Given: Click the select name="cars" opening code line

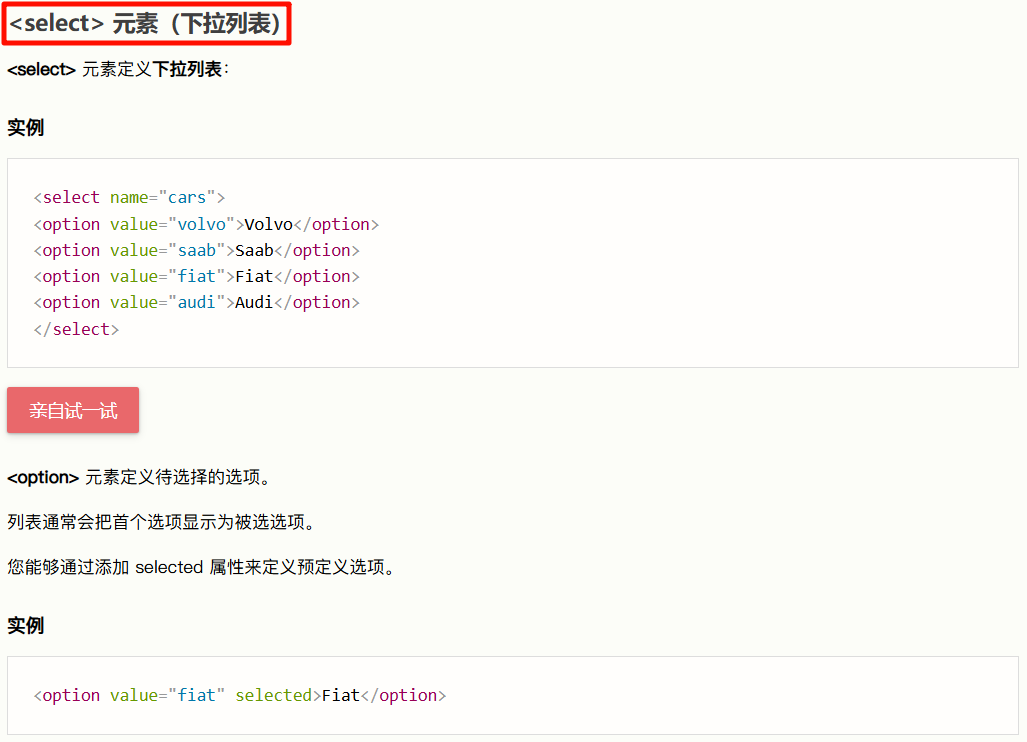Looking at the screenshot, I should [x=129, y=198].
